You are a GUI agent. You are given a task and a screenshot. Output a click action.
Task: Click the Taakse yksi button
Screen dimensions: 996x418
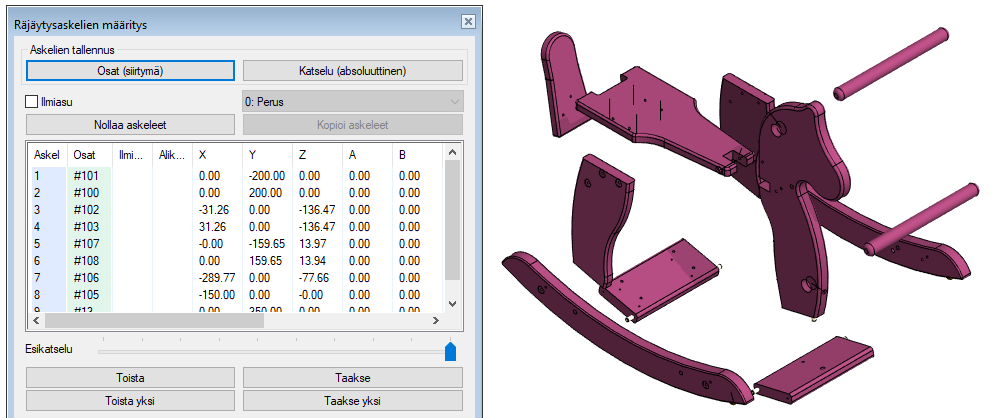point(352,401)
